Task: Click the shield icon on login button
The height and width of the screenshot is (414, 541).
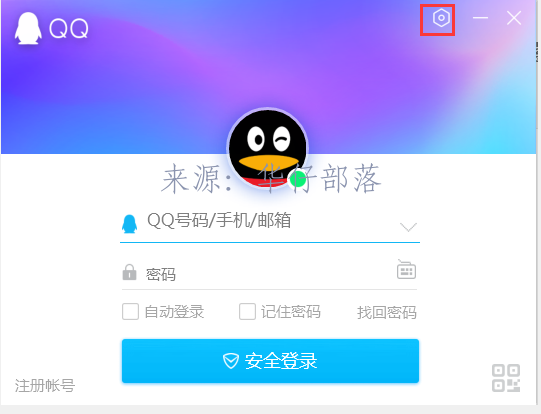Action: coord(230,361)
